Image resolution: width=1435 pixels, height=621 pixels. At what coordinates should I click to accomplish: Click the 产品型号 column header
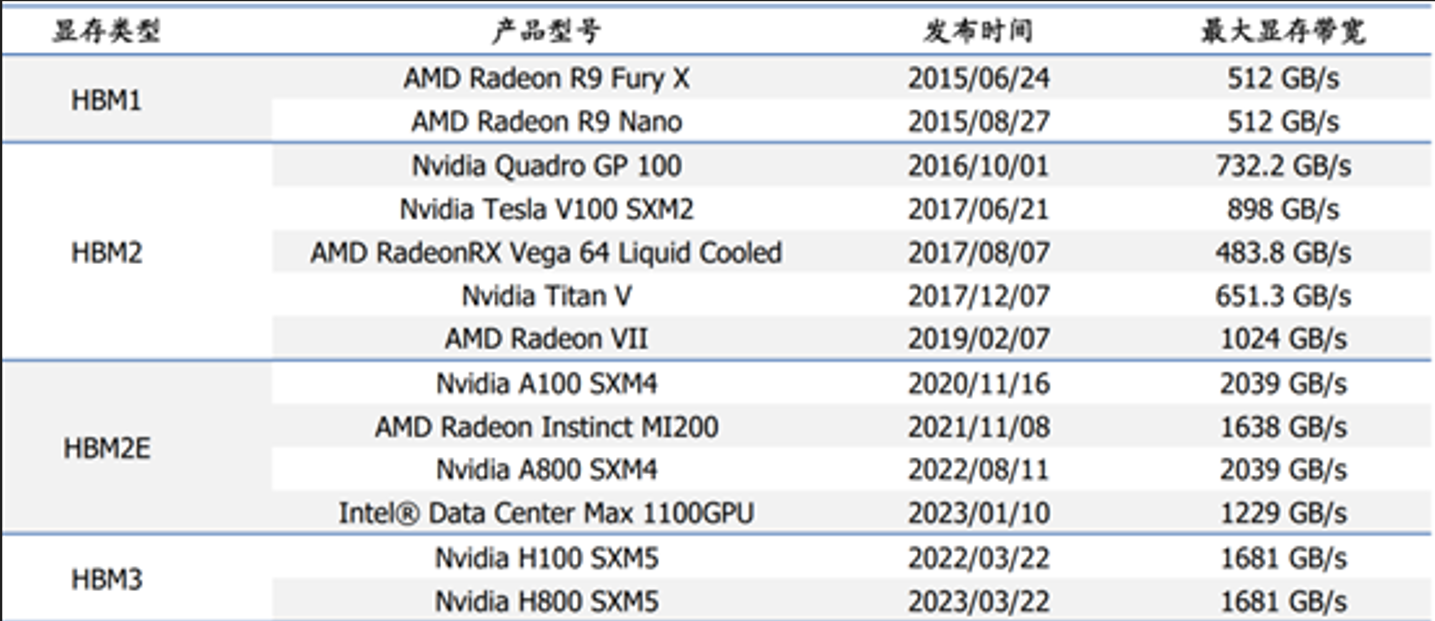(x=546, y=32)
